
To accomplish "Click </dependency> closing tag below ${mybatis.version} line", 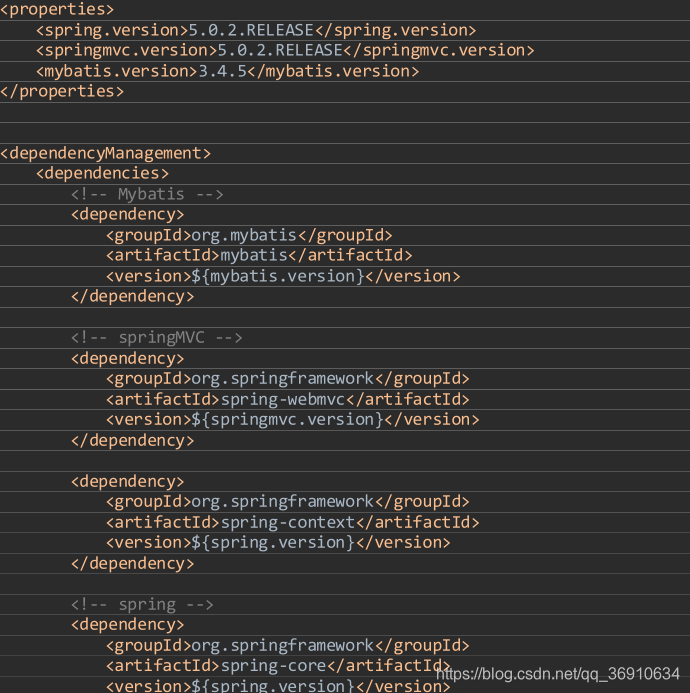I will coord(133,296).
